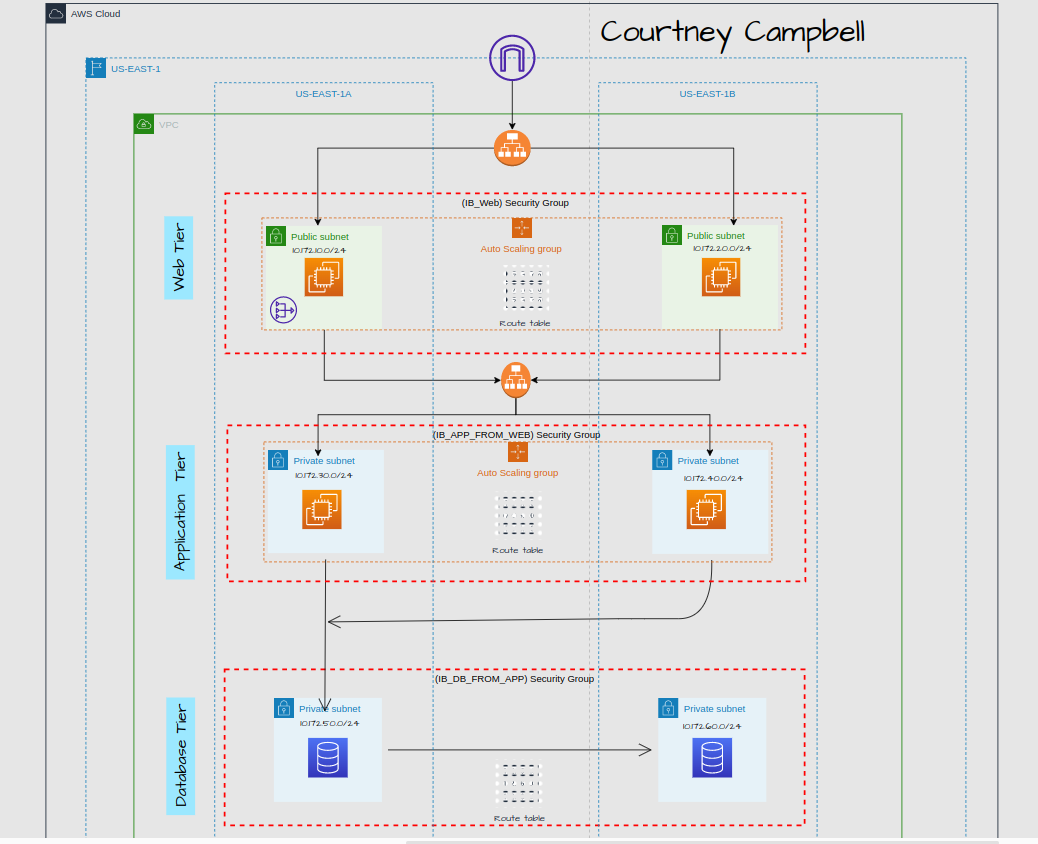Click the Web Tier Auto Scaling group icon
This screenshot has width=1038, height=844.
click(x=522, y=228)
